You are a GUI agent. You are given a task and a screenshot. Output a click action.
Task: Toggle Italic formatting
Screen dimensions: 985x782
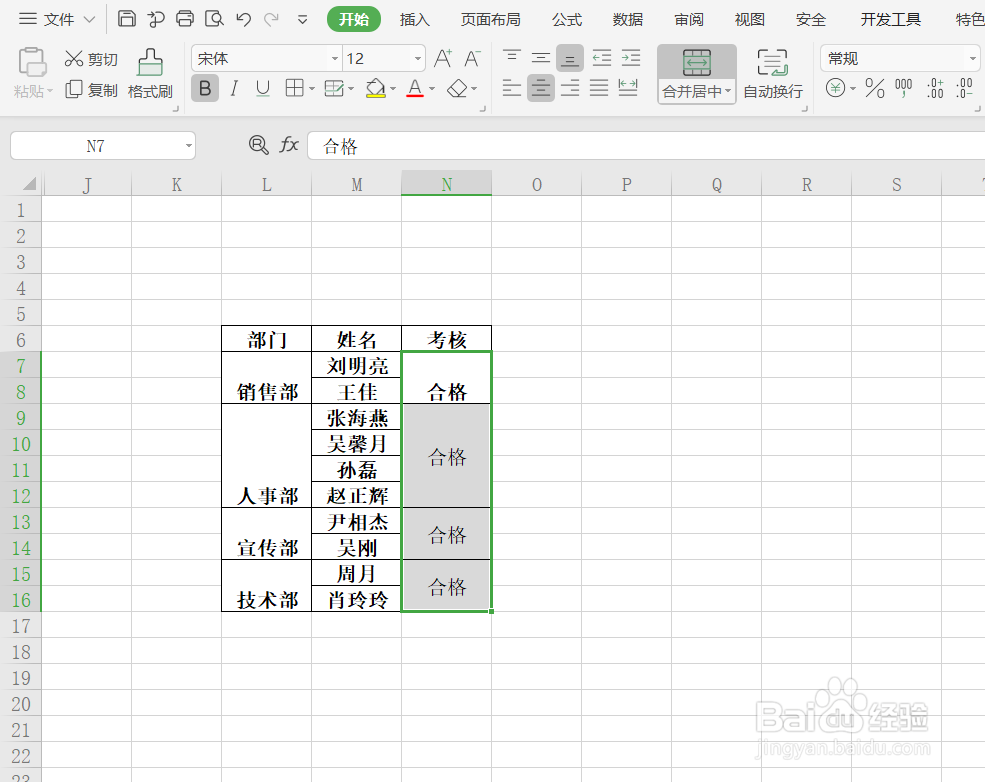[234, 88]
